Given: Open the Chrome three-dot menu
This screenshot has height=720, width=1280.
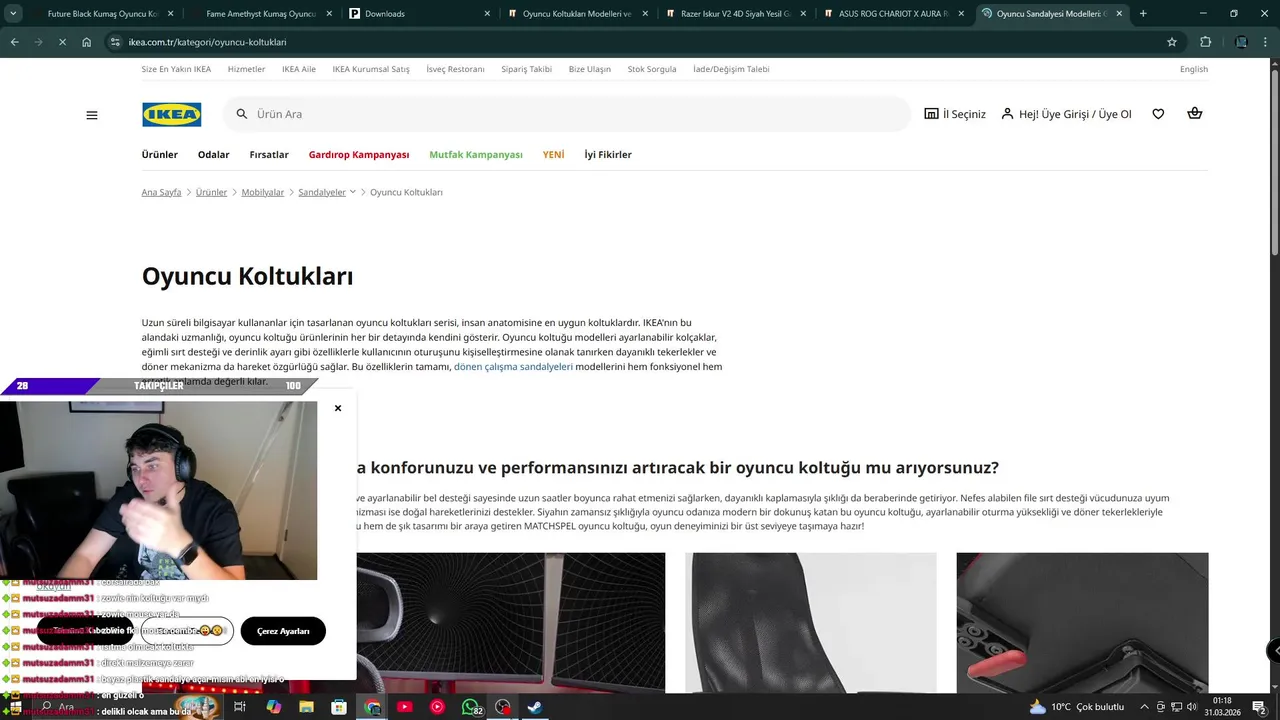Looking at the screenshot, I should click(1266, 42).
